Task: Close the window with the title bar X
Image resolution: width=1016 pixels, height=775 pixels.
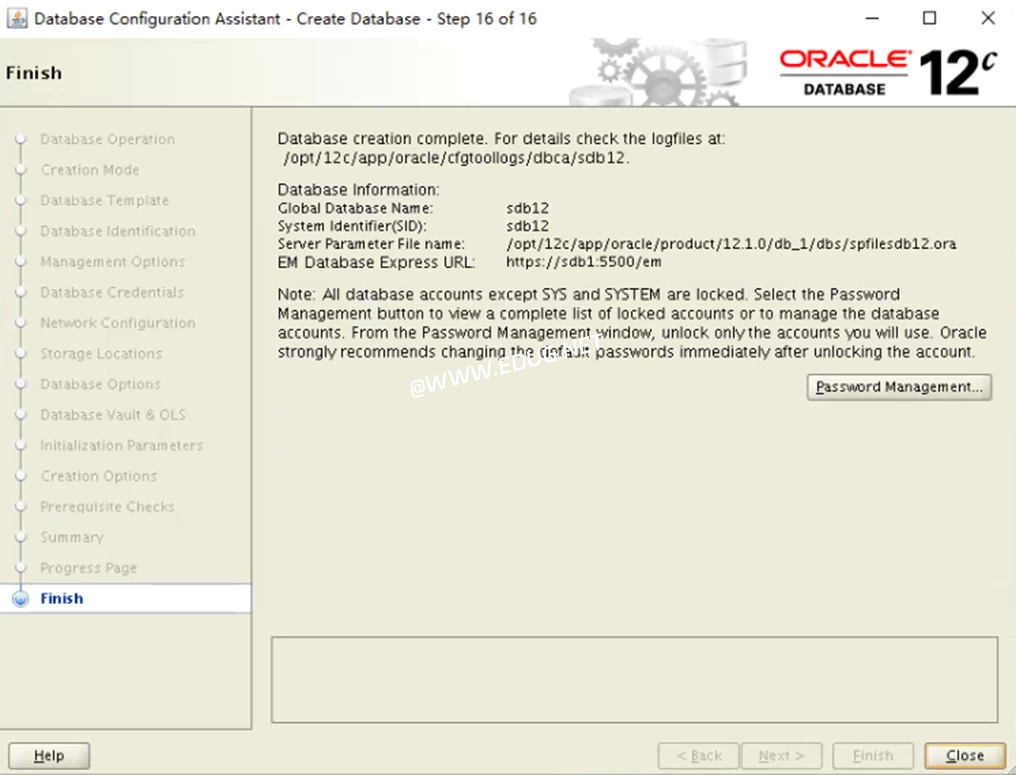Action: tap(987, 18)
